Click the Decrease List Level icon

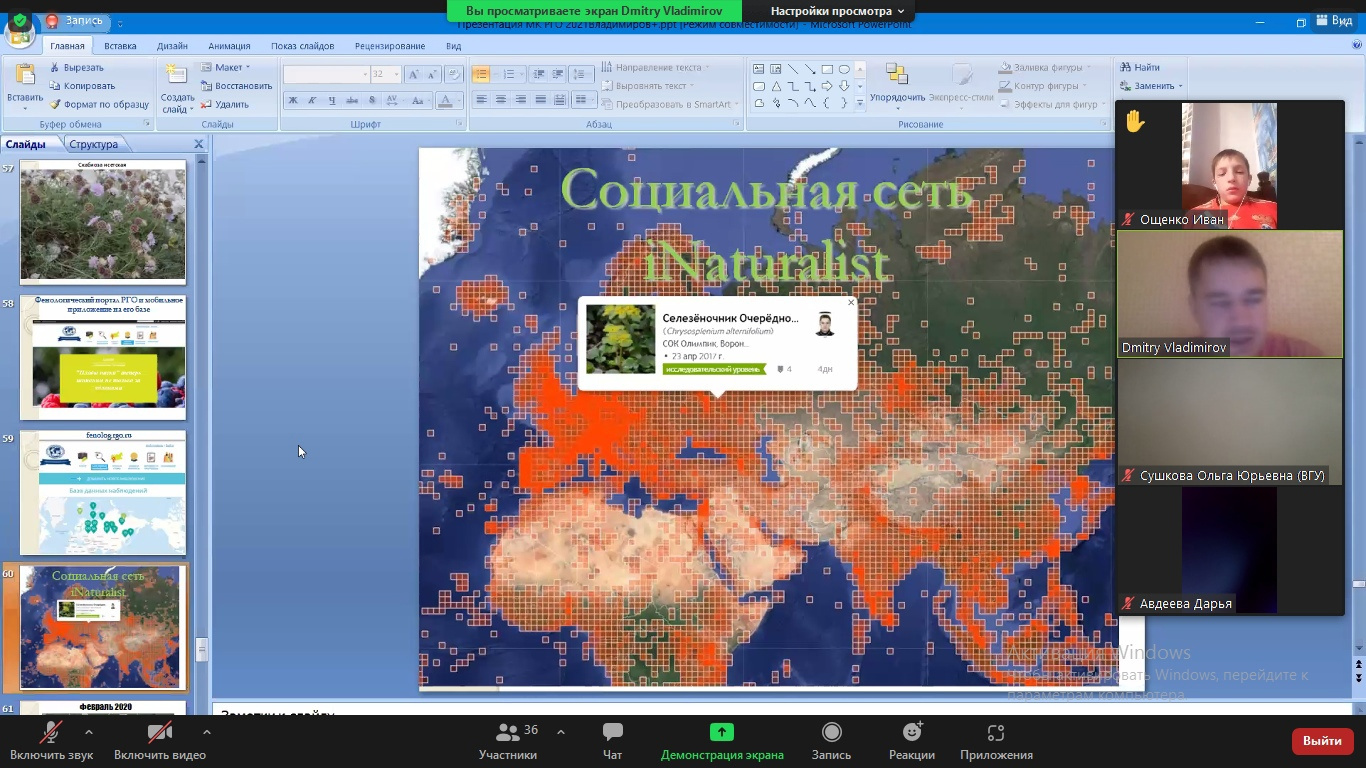(539, 75)
